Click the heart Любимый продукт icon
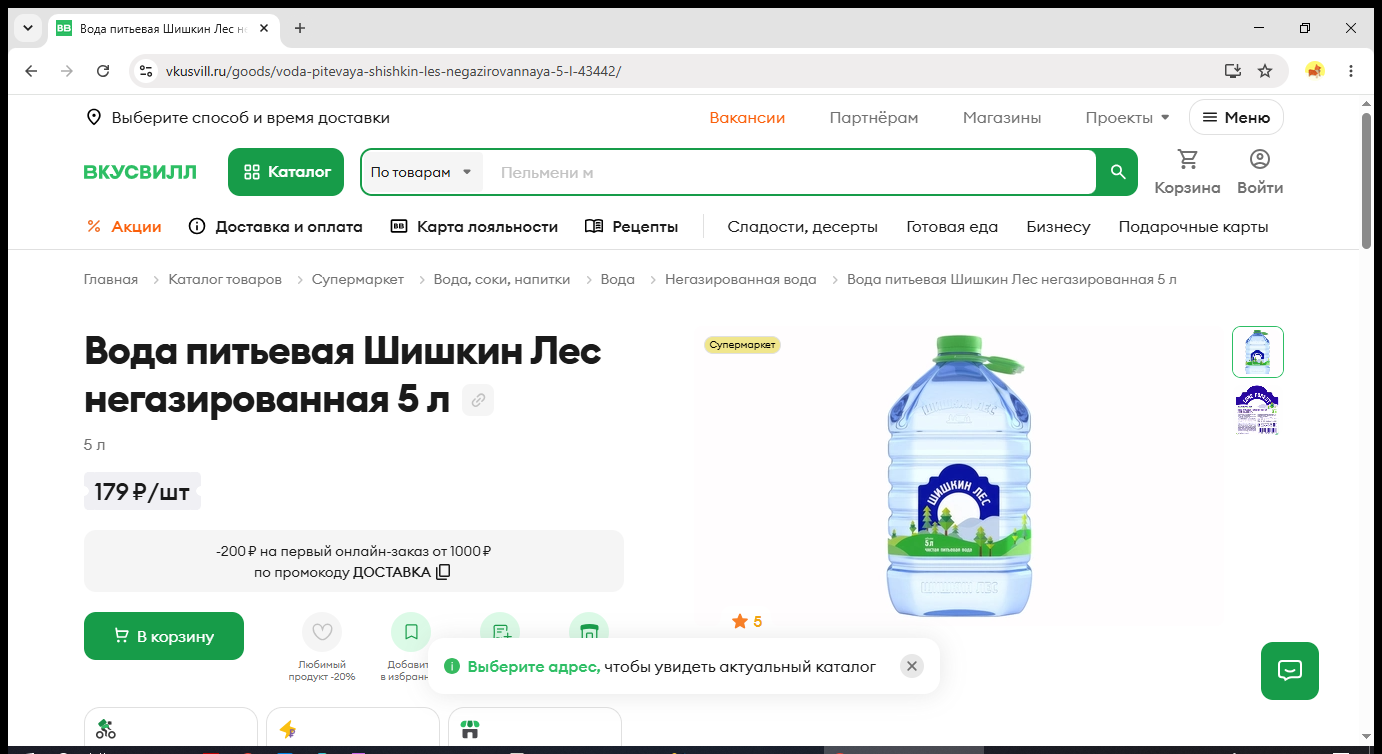 point(322,632)
